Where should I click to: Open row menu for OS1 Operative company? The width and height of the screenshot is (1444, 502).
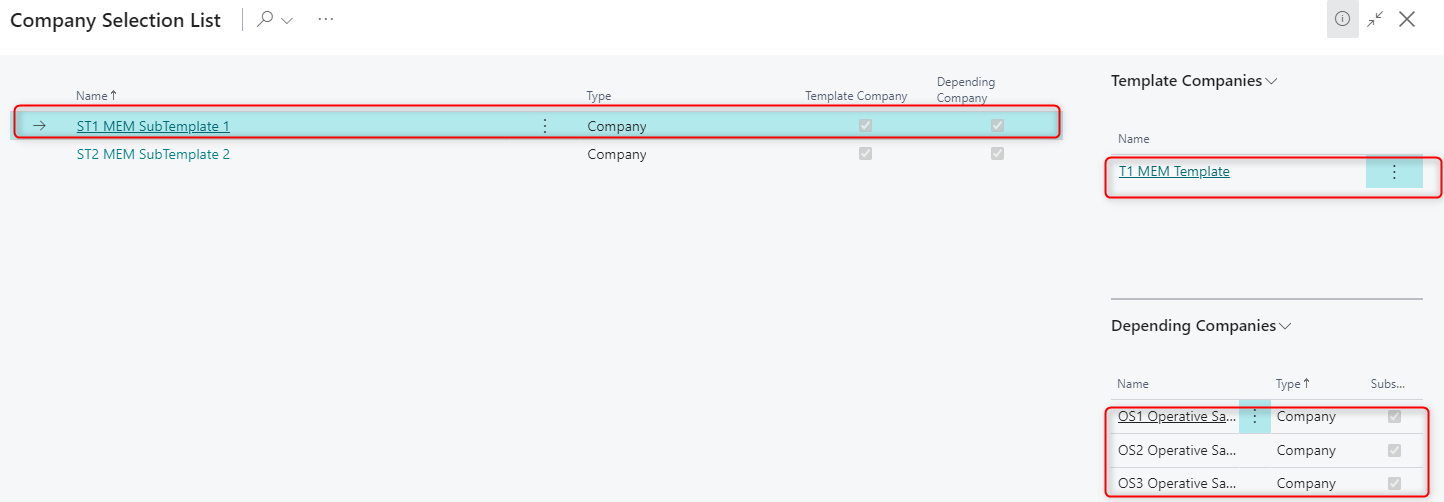1255,417
